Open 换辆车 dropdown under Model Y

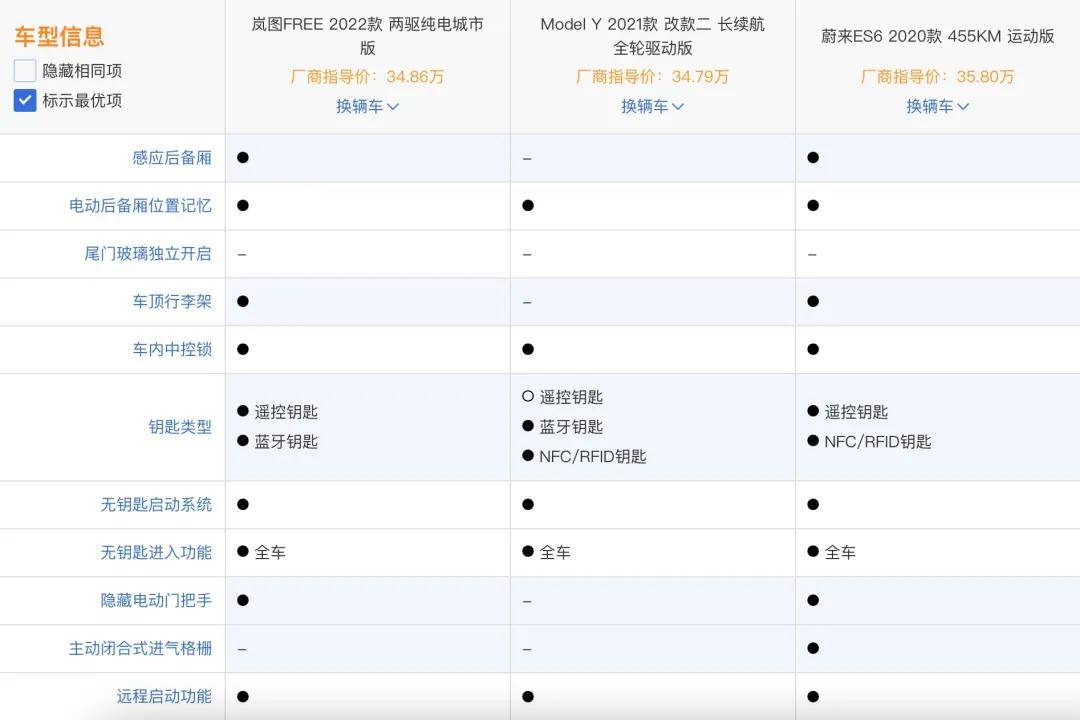(652, 106)
